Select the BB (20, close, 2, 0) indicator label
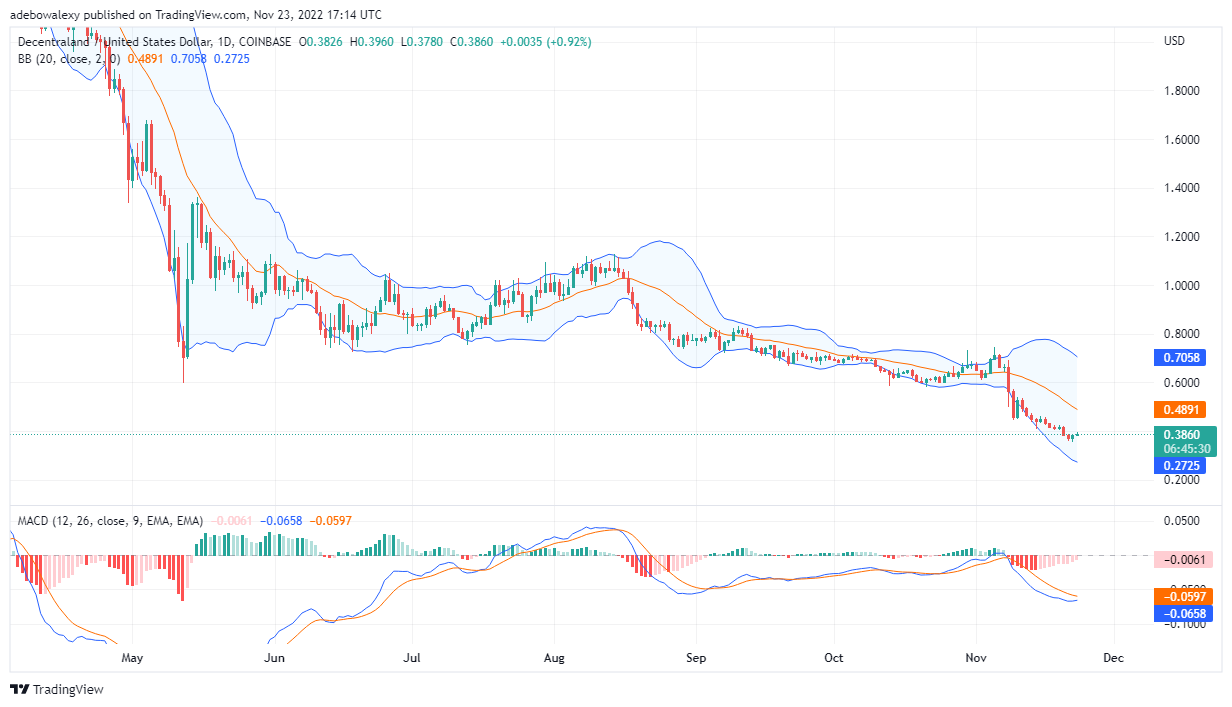The image size is (1232, 707). [x=70, y=59]
